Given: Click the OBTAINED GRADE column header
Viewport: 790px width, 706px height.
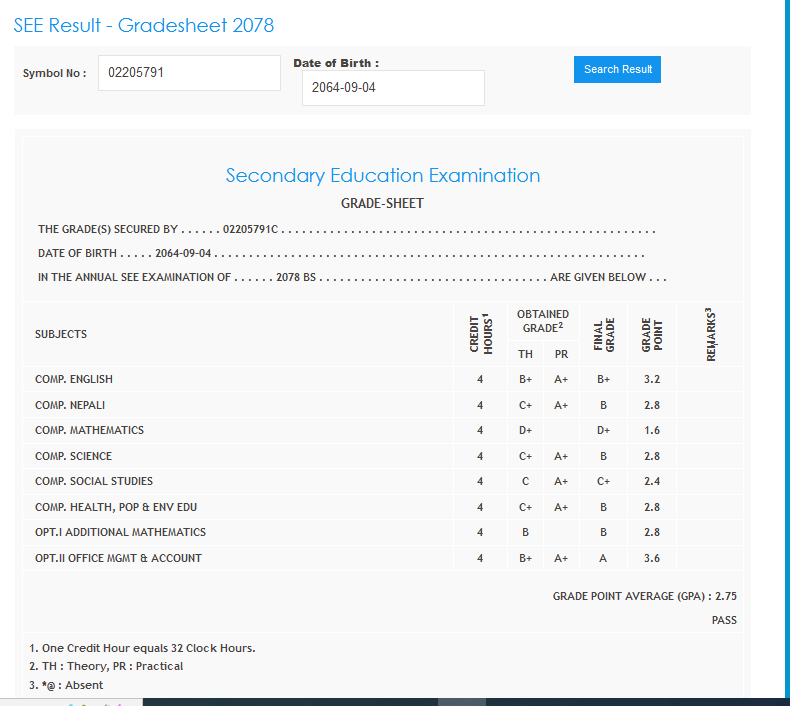Looking at the screenshot, I should click(x=543, y=320).
